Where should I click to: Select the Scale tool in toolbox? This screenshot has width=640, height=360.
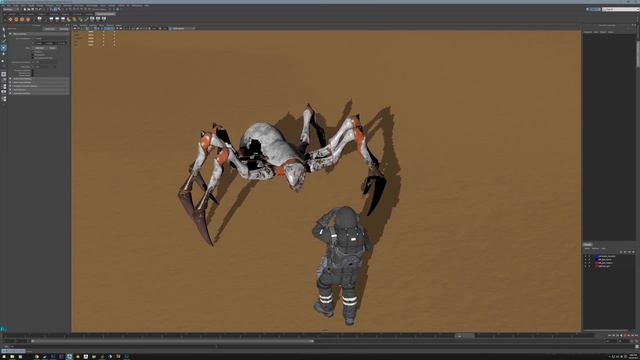tap(3, 61)
